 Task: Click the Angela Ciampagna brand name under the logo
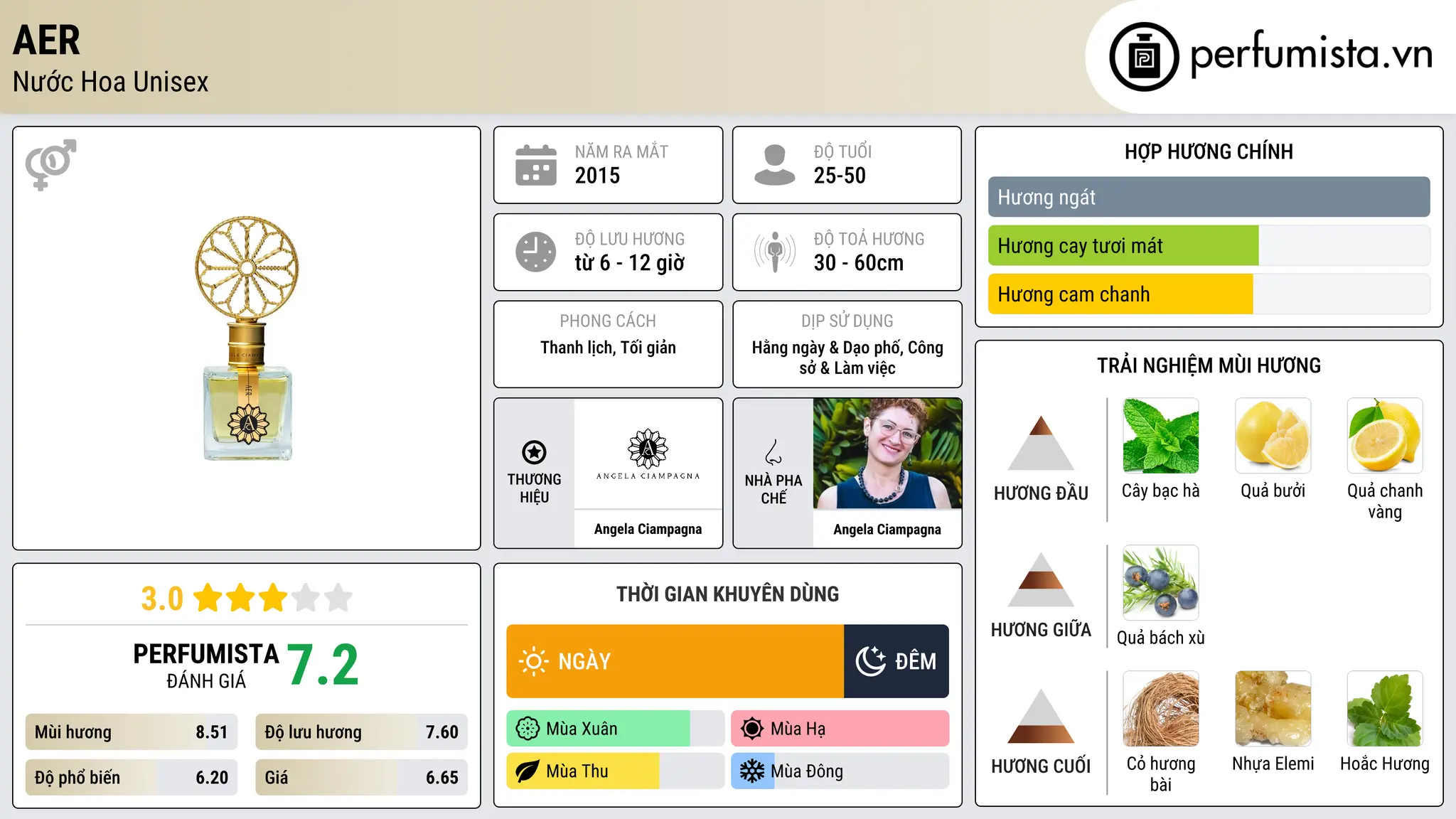pyautogui.click(x=648, y=529)
